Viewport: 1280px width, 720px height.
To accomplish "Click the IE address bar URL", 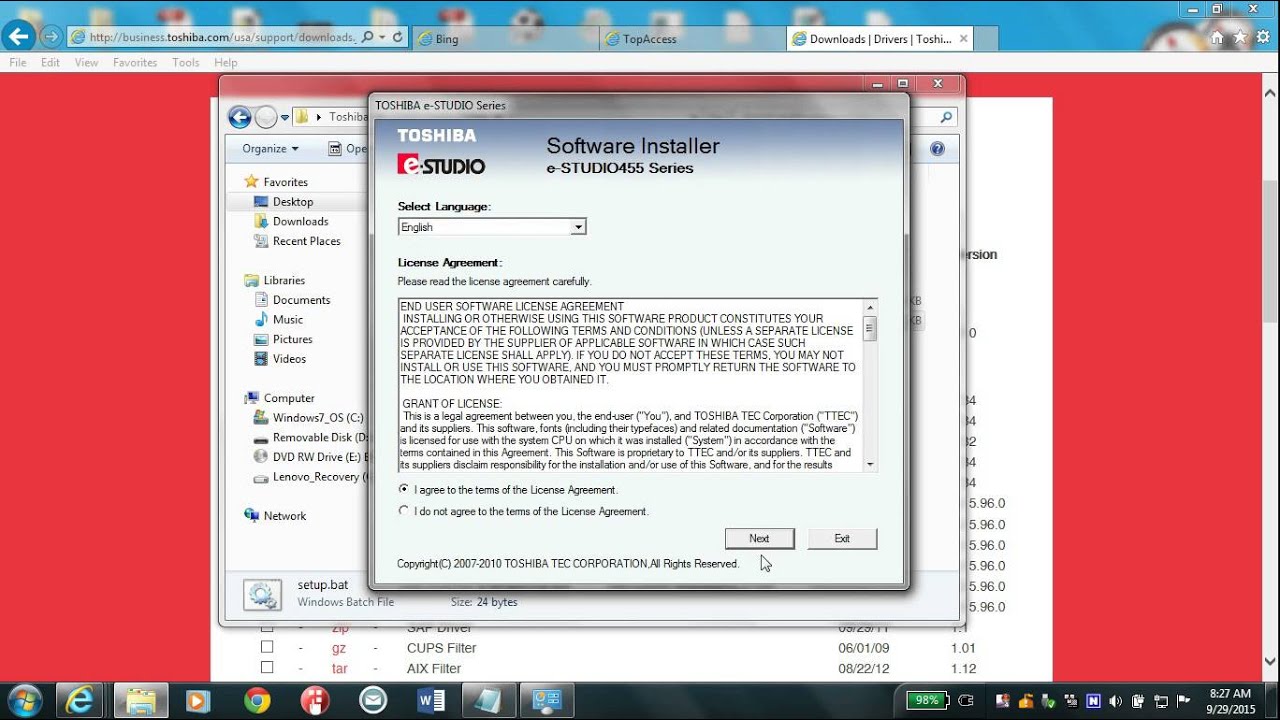I will pos(221,38).
